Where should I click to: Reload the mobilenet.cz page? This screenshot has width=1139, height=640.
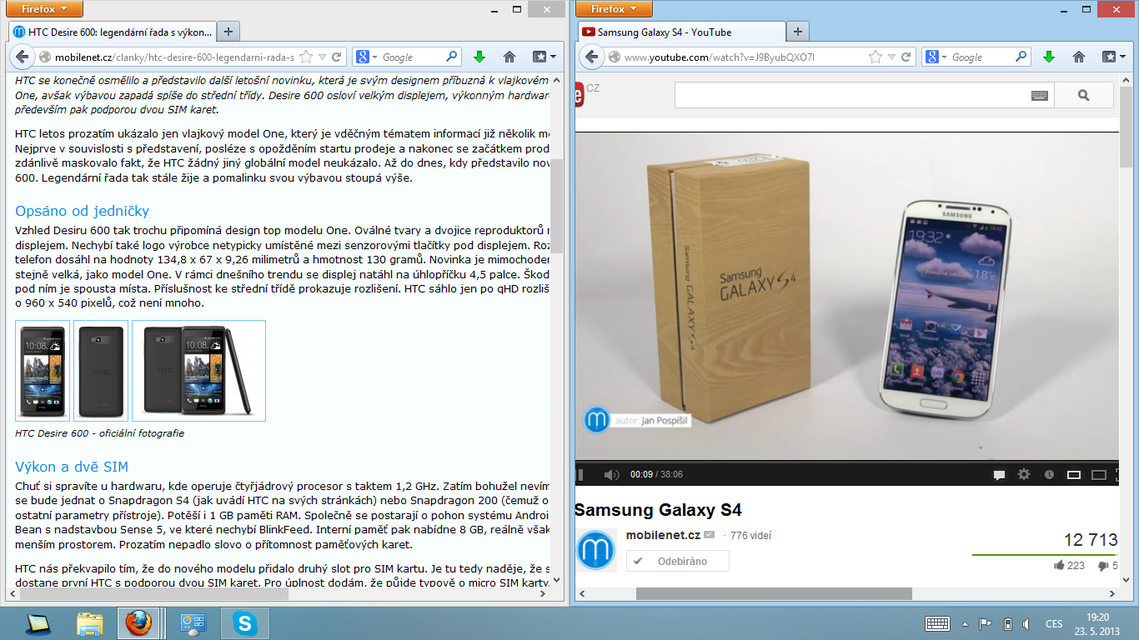point(336,57)
